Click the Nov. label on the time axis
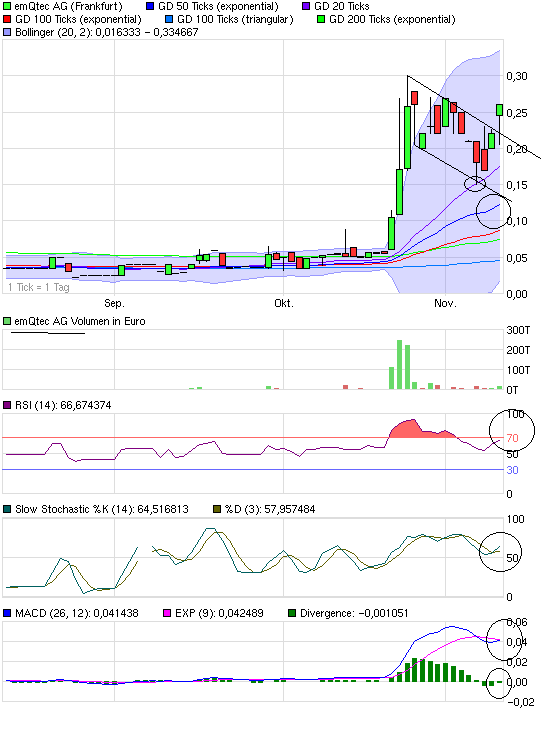Viewport: 545px width, 736px height. (445, 303)
